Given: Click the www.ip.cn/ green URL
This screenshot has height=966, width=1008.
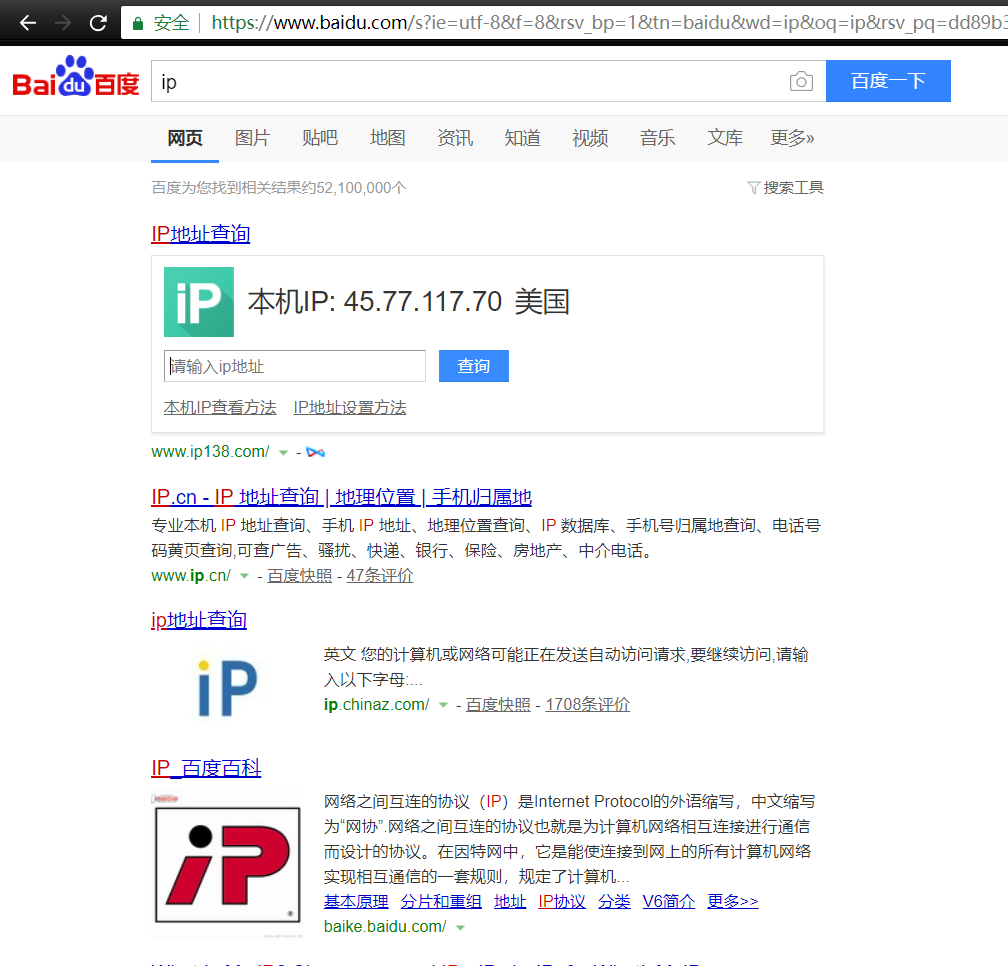Looking at the screenshot, I should tap(191, 576).
